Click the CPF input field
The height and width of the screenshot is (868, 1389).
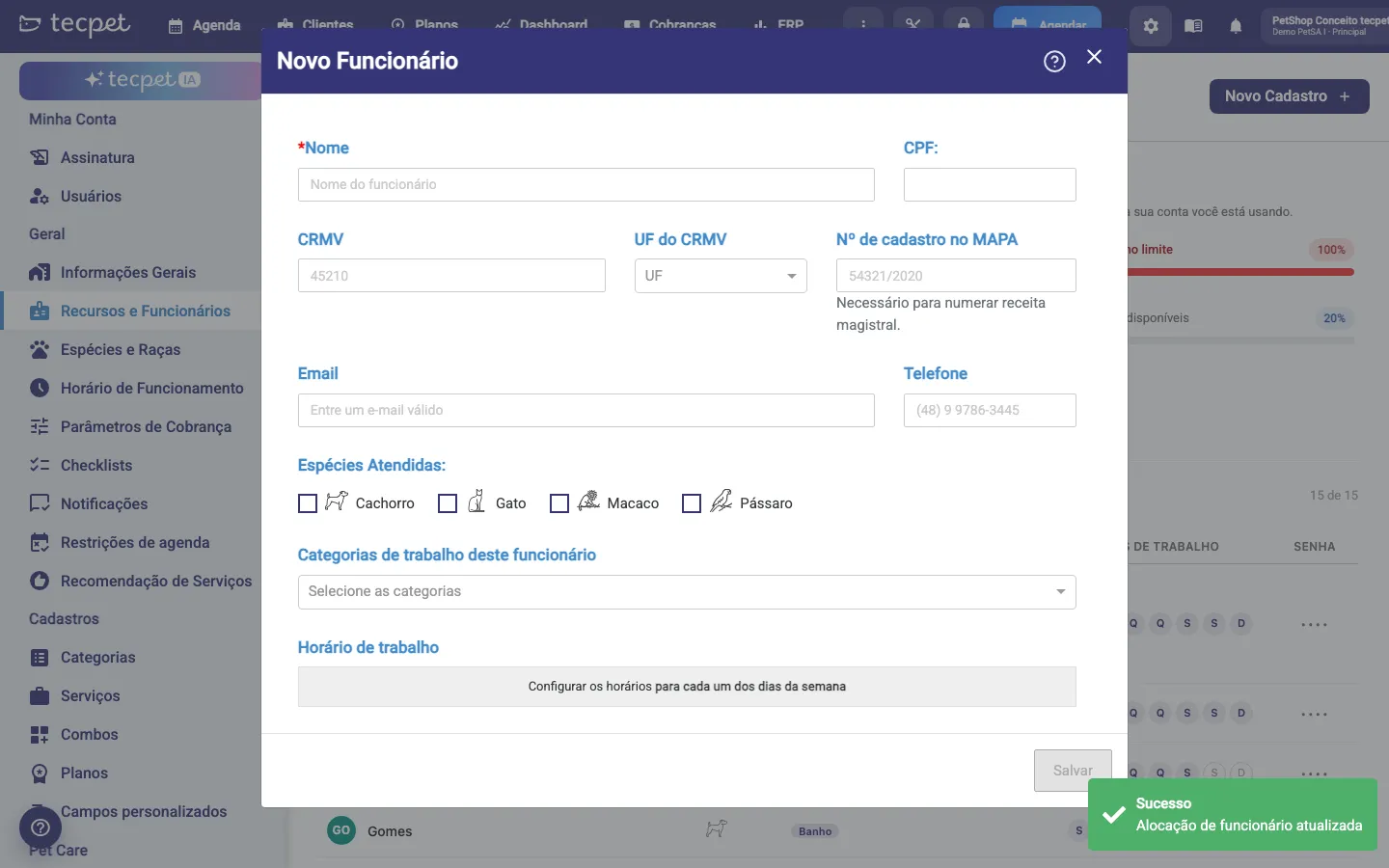990,185
